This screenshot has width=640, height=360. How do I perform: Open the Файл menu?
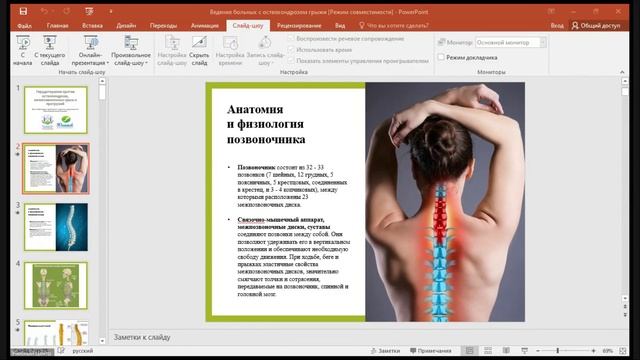pos(24,25)
